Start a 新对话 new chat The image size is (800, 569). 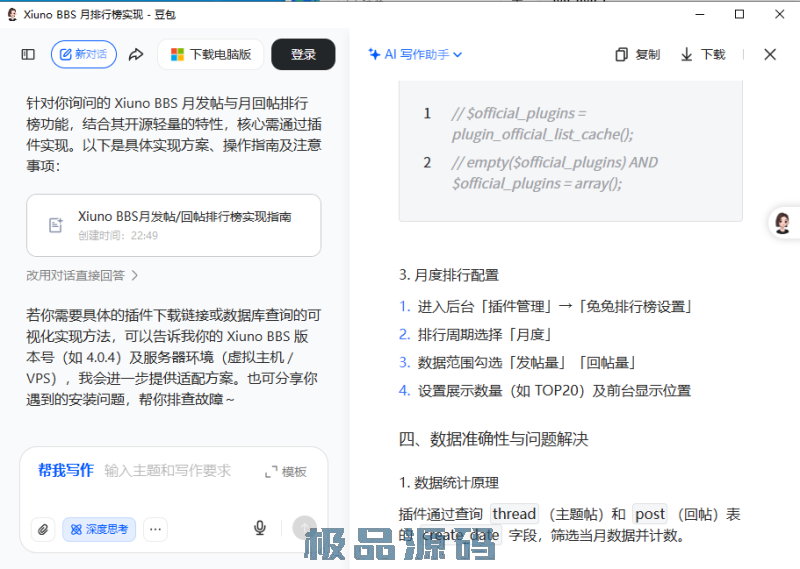click(84, 55)
